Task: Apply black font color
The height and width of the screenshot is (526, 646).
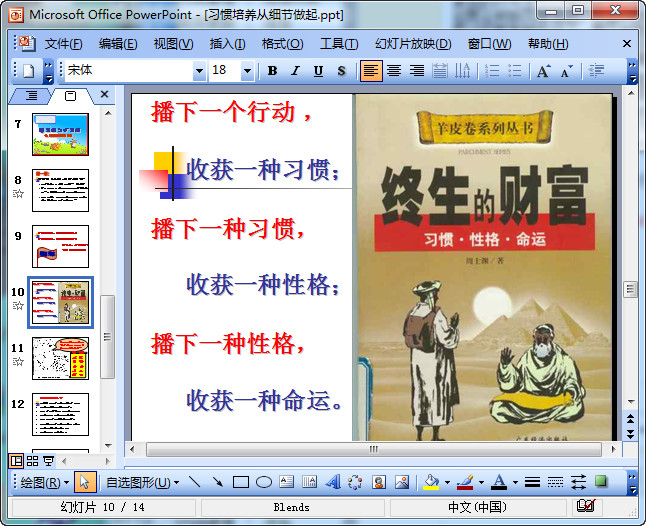Action: tap(499, 482)
